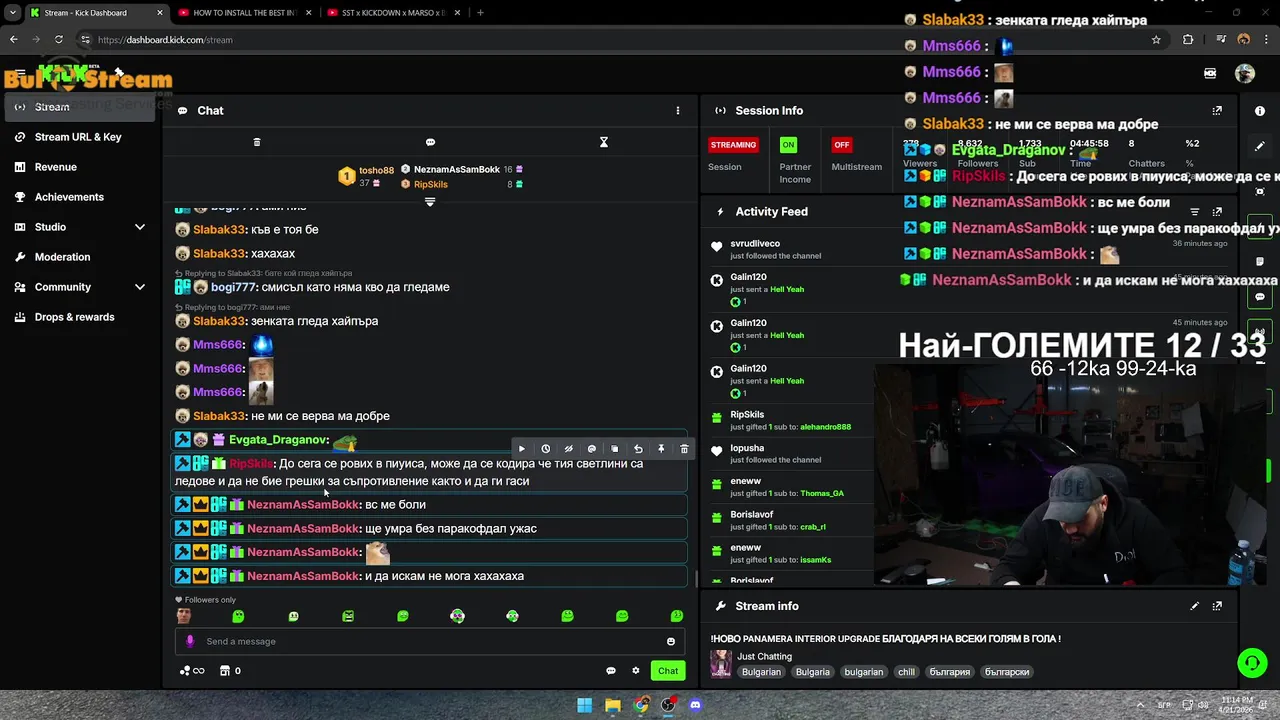Toggle Partner Income ON badge
Viewport: 1280px width, 720px height.
point(789,145)
